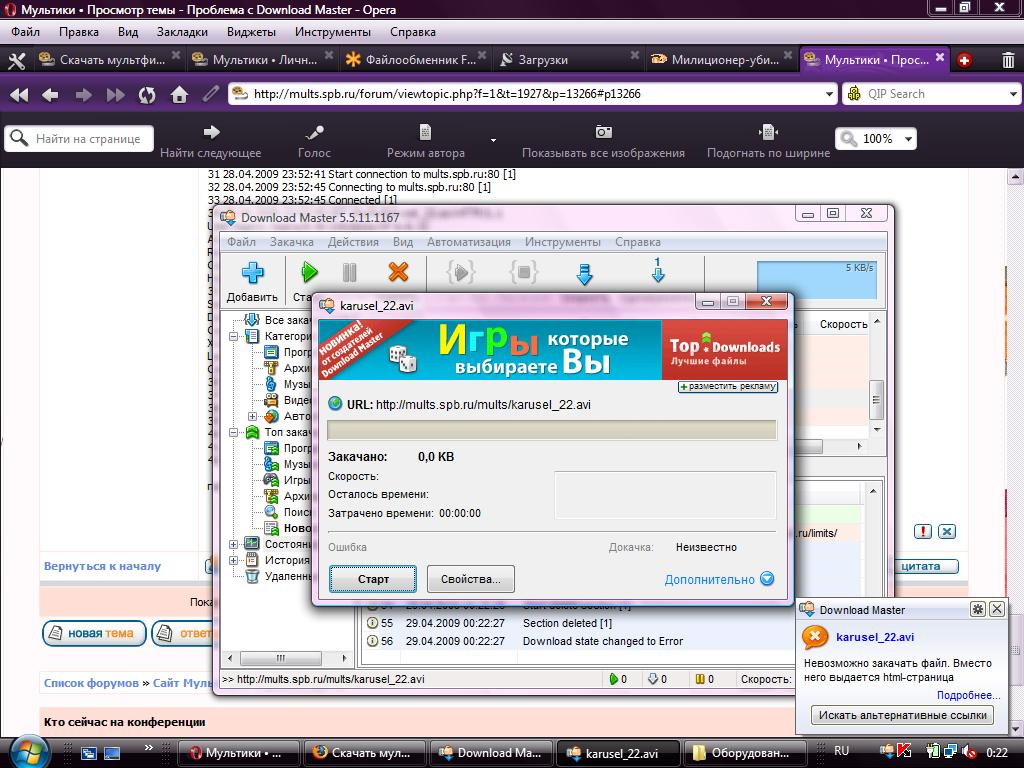The image size is (1024, 768).
Task: Open the 'Автоматизация' menu in Download Master
Action: point(468,242)
